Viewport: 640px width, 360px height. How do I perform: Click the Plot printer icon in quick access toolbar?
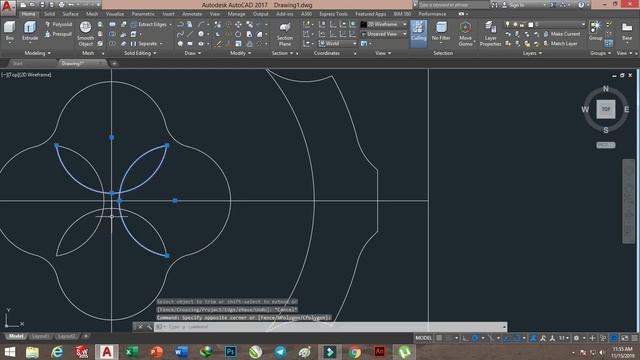tap(61, 5)
